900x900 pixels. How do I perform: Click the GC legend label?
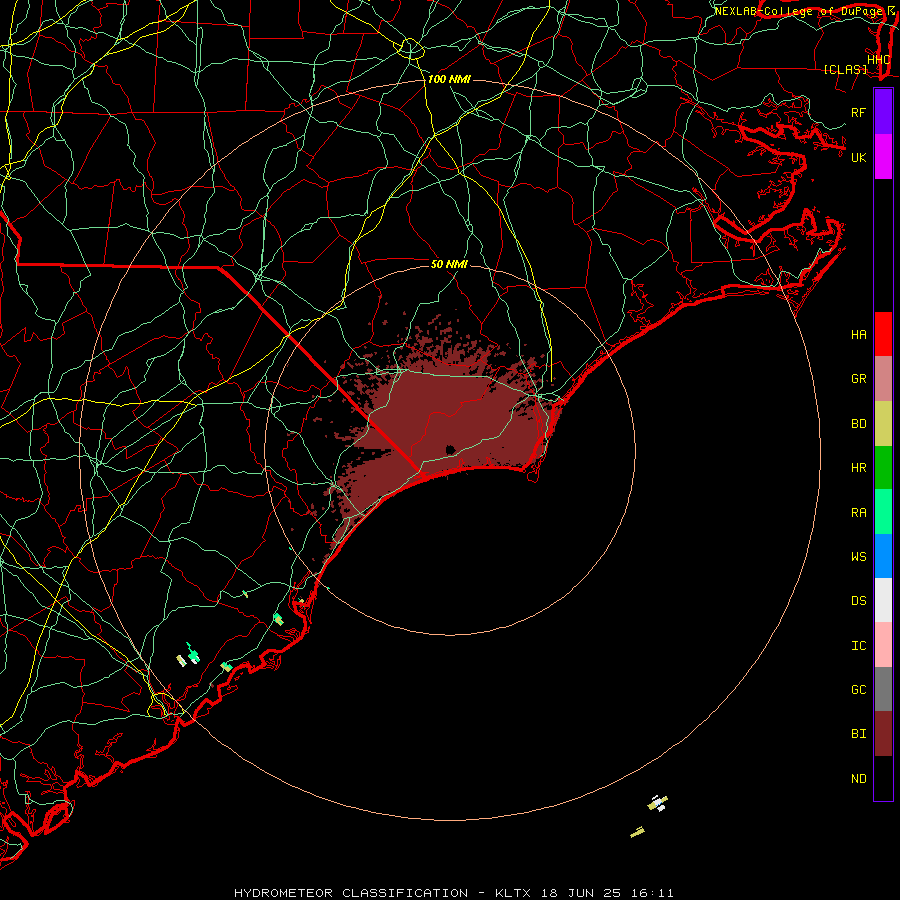pyautogui.click(x=858, y=690)
